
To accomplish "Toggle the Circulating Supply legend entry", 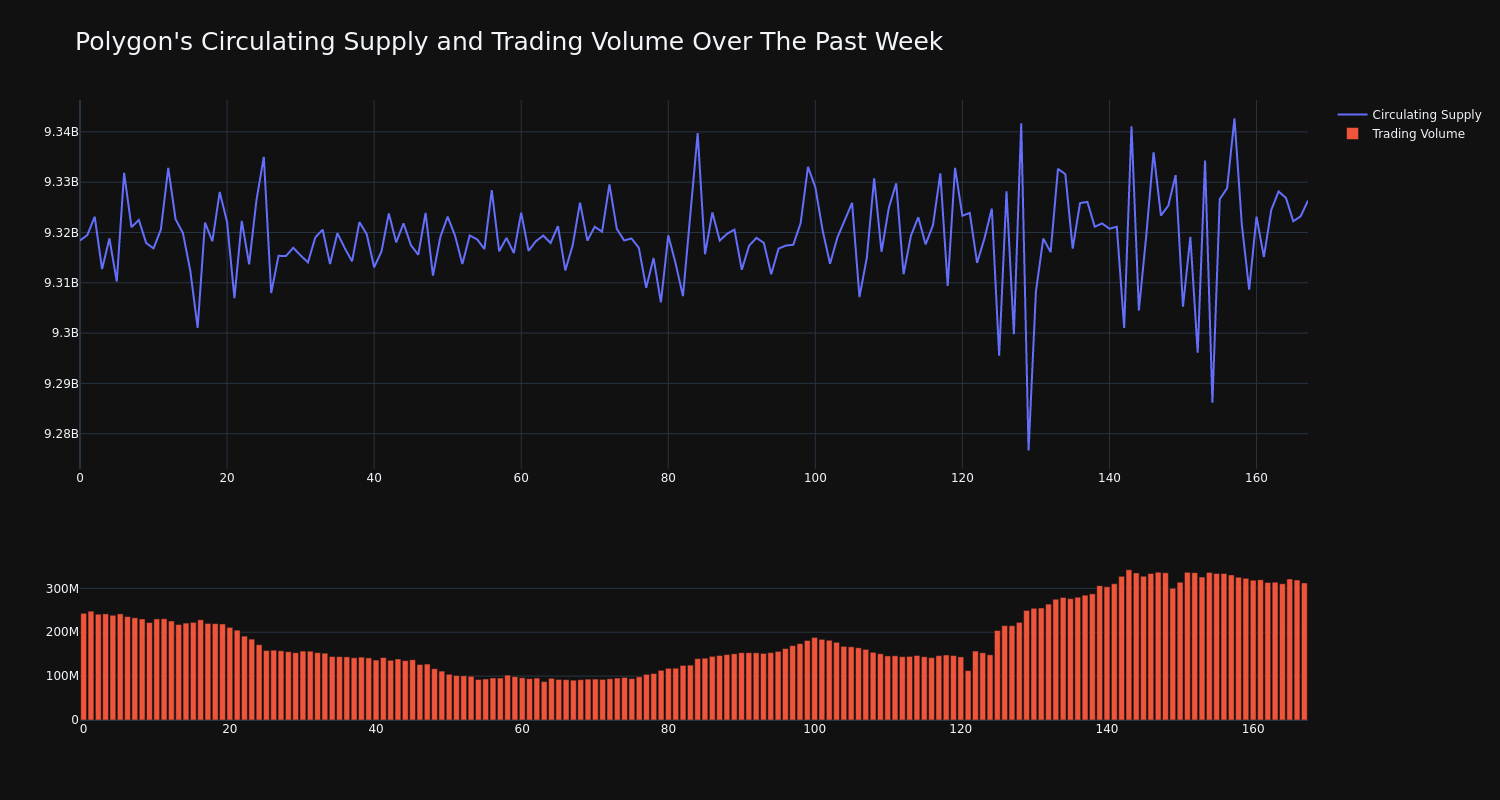I will [x=1410, y=115].
